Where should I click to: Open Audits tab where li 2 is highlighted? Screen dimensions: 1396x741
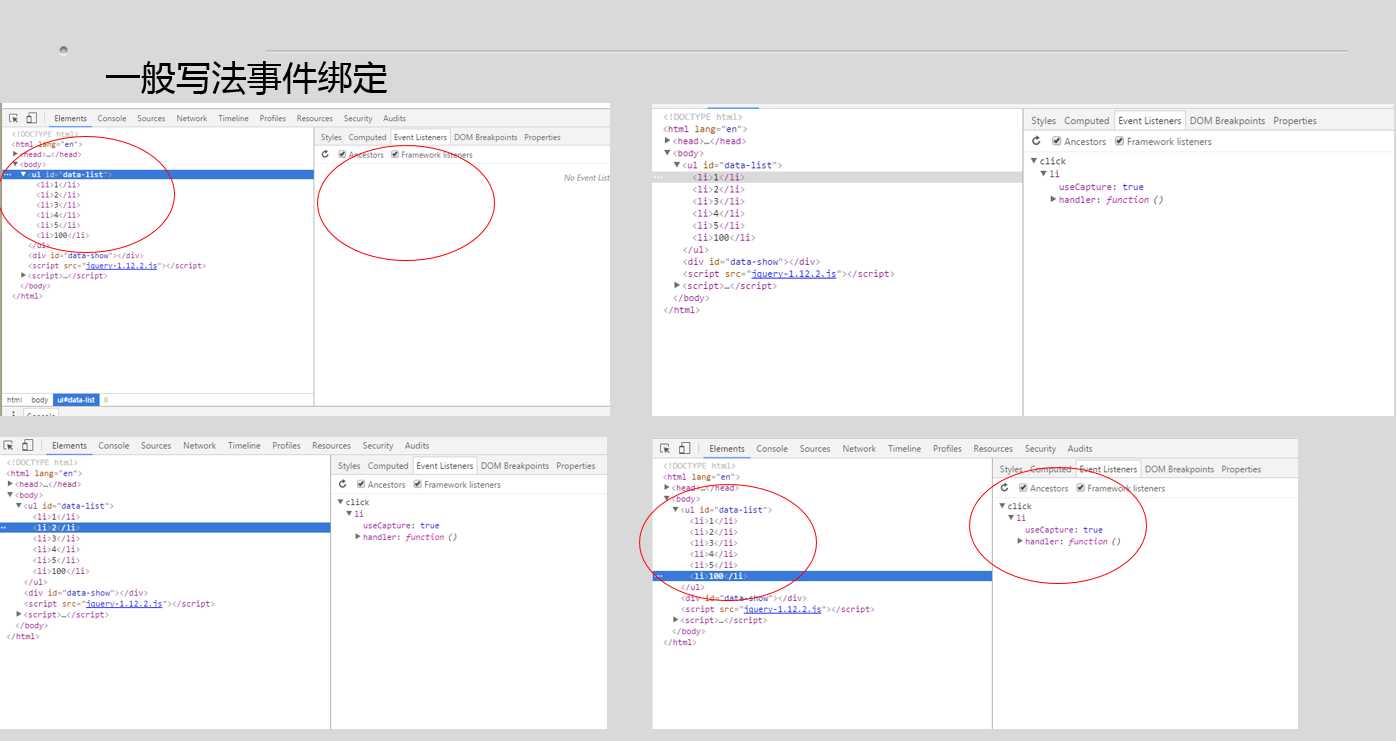417,445
